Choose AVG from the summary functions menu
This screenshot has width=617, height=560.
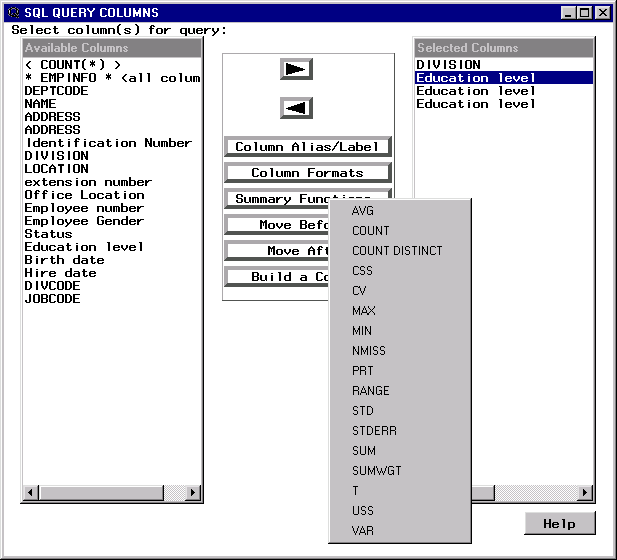click(x=363, y=211)
